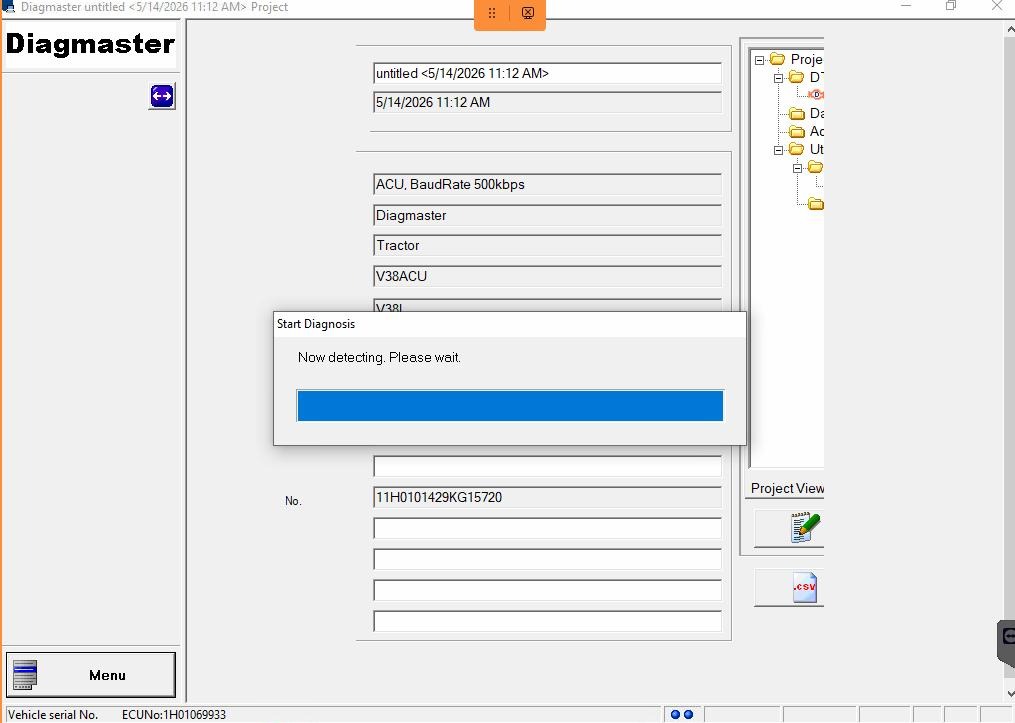
Task: Click the date field 5/14/2026 11:12 AM
Action: tap(547, 102)
